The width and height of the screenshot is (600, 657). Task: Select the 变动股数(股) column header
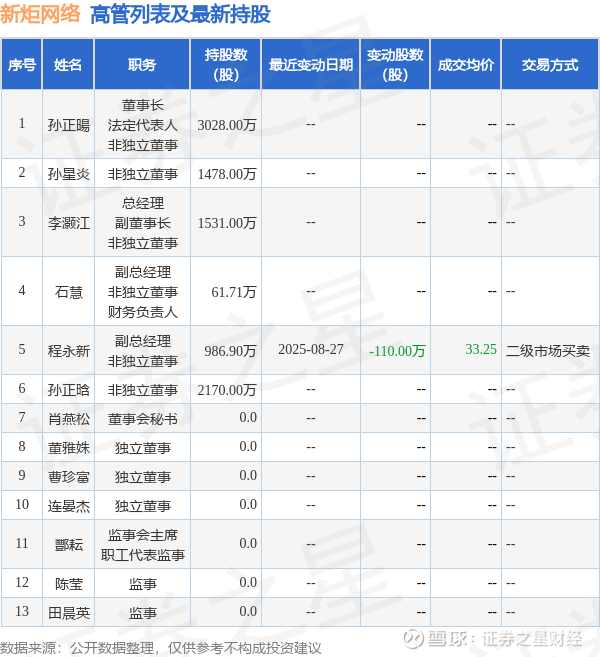[x=395, y=65]
